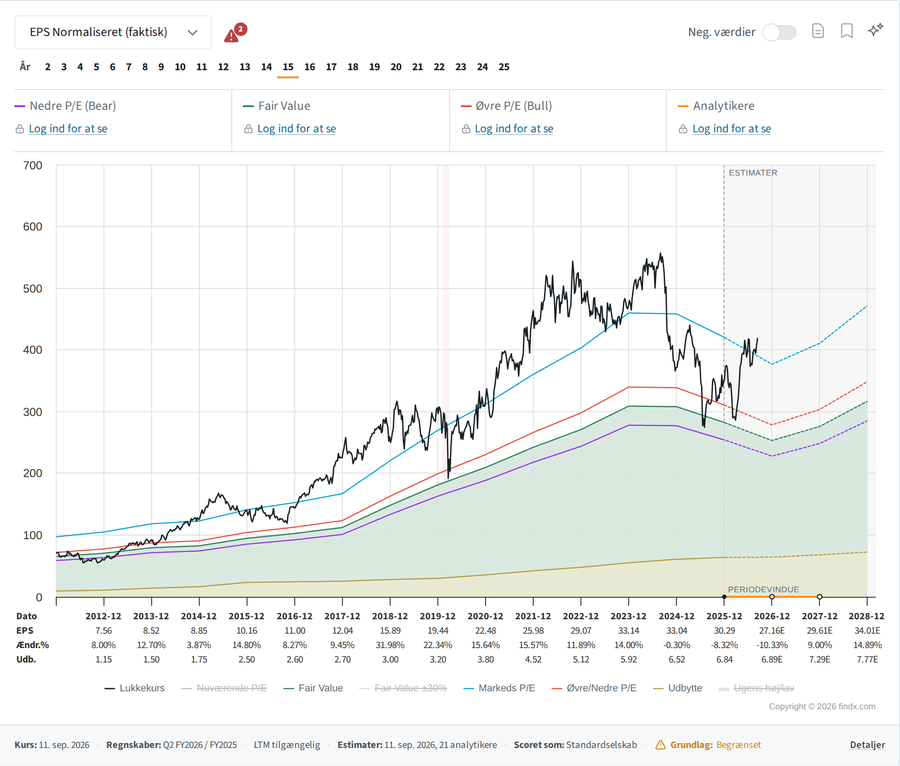Click the Kurs 11. sep. 2026 status text
The height and width of the screenshot is (766, 900).
[x=52, y=745]
